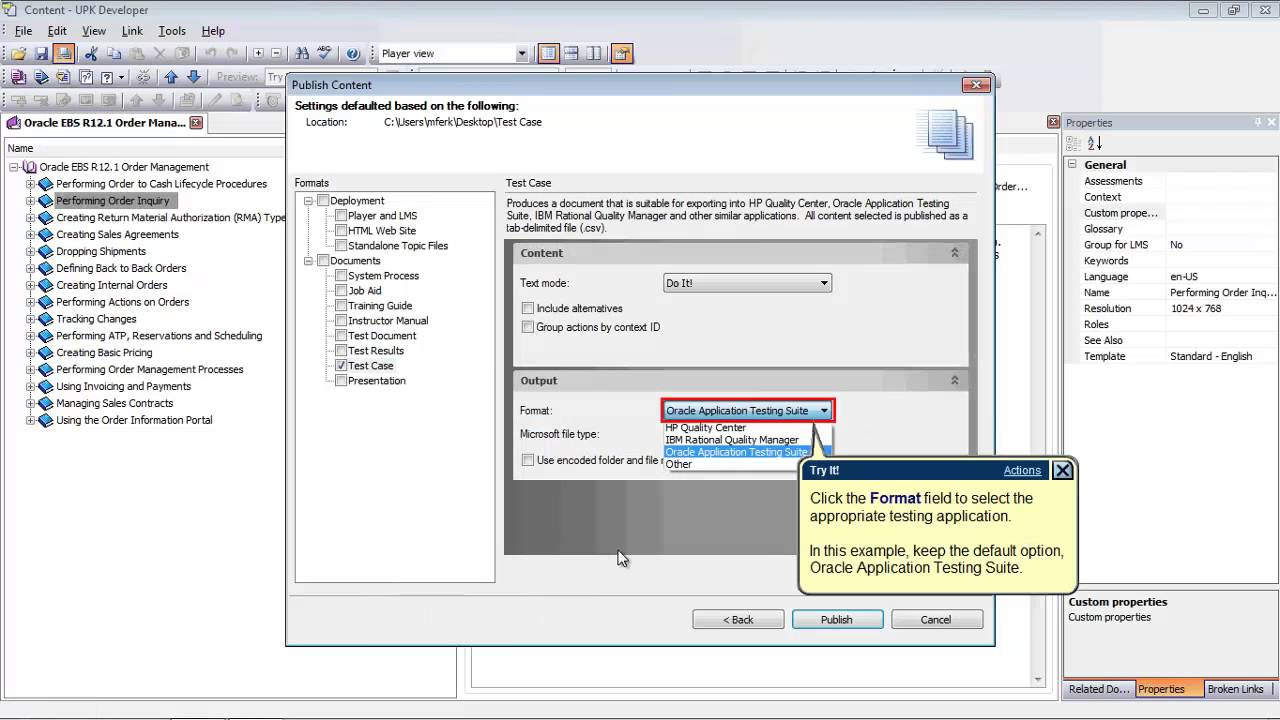Switch to the Broken Links tab

(x=1236, y=689)
